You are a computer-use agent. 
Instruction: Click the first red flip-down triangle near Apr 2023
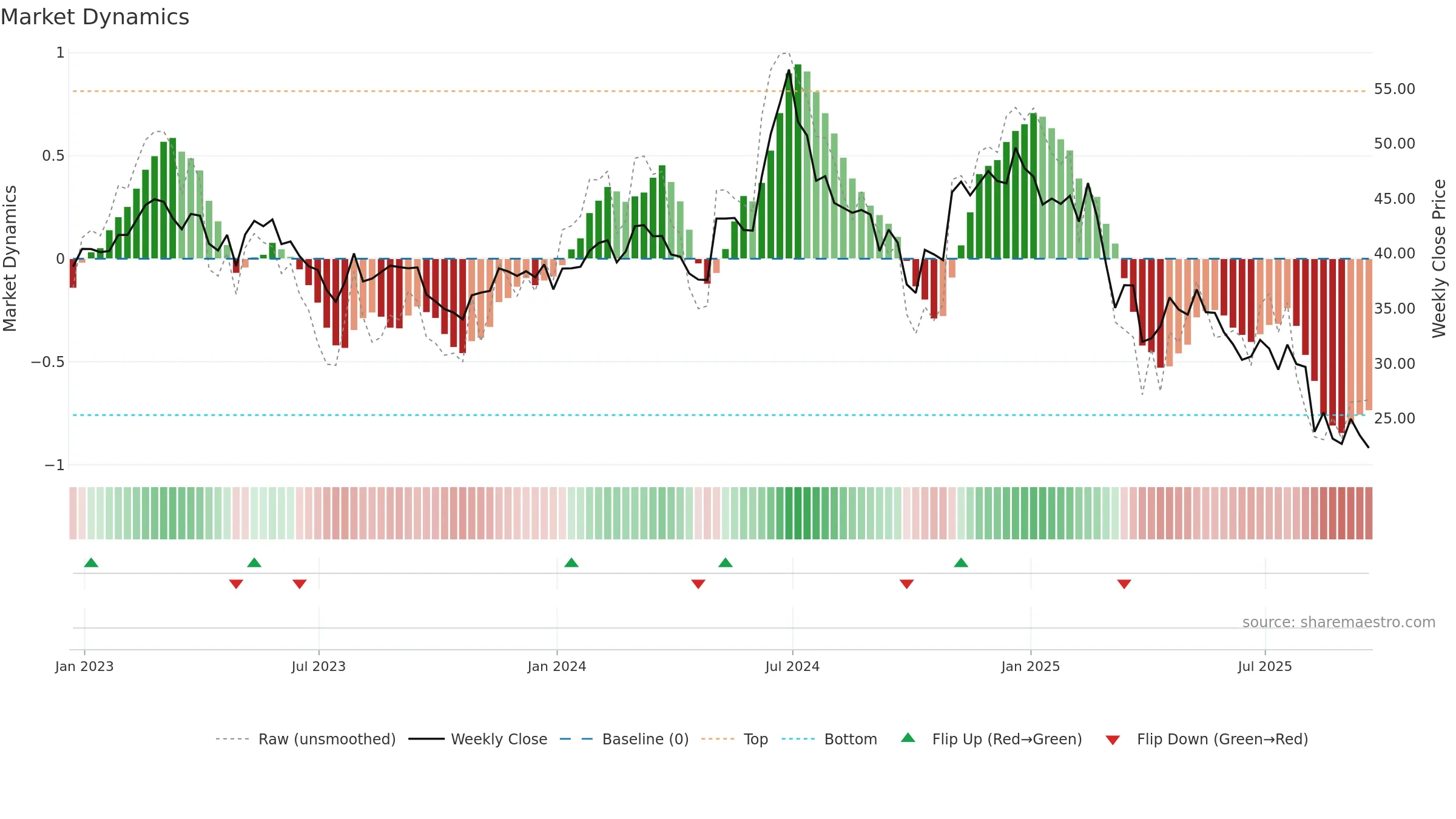coord(236,584)
